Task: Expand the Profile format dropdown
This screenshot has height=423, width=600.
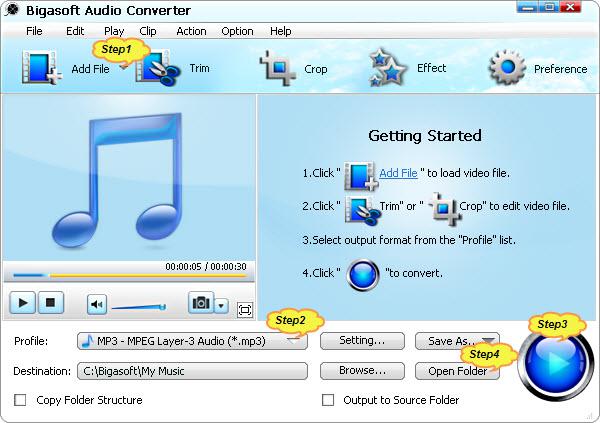Action: pyautogui.click(x=293, y=340)
